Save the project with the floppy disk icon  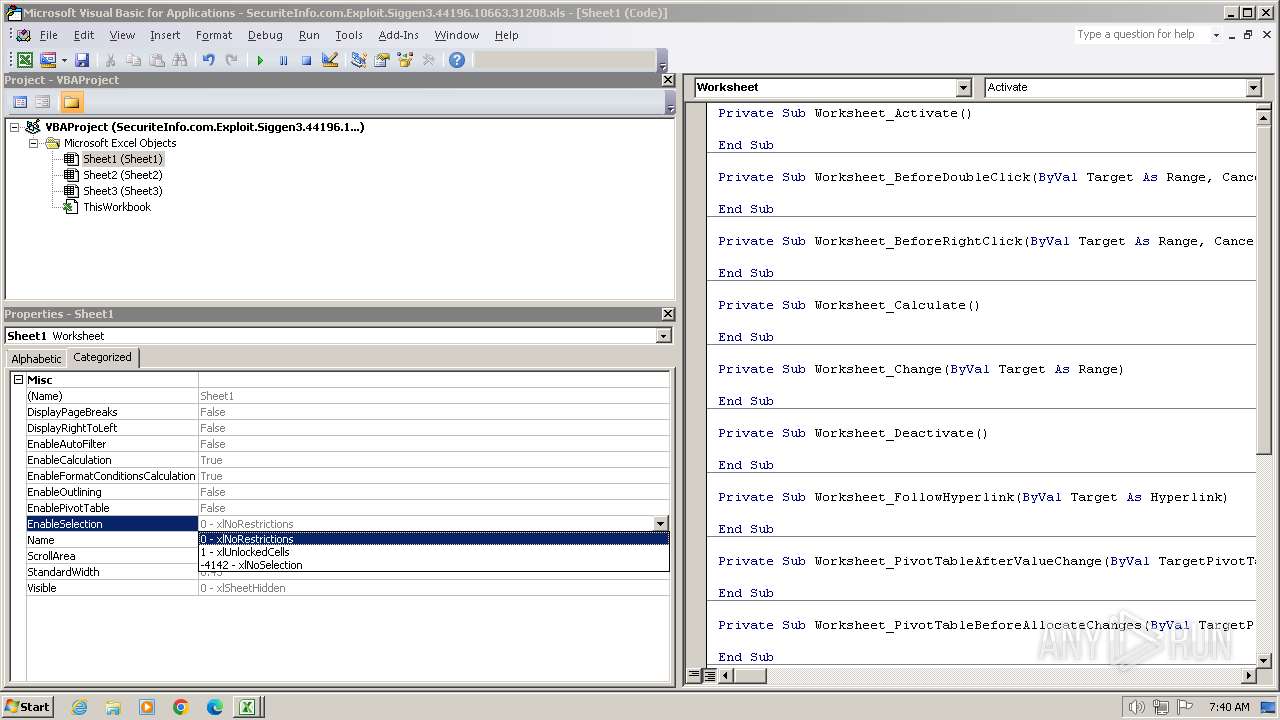tap(82, 60)
